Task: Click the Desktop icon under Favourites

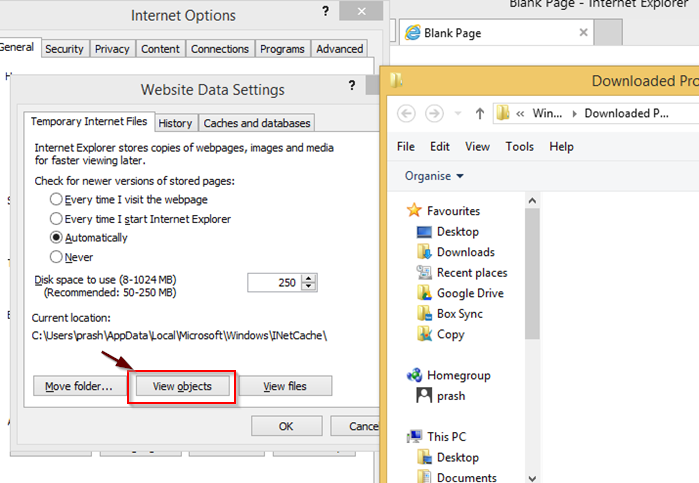Action: pos(424,232)
